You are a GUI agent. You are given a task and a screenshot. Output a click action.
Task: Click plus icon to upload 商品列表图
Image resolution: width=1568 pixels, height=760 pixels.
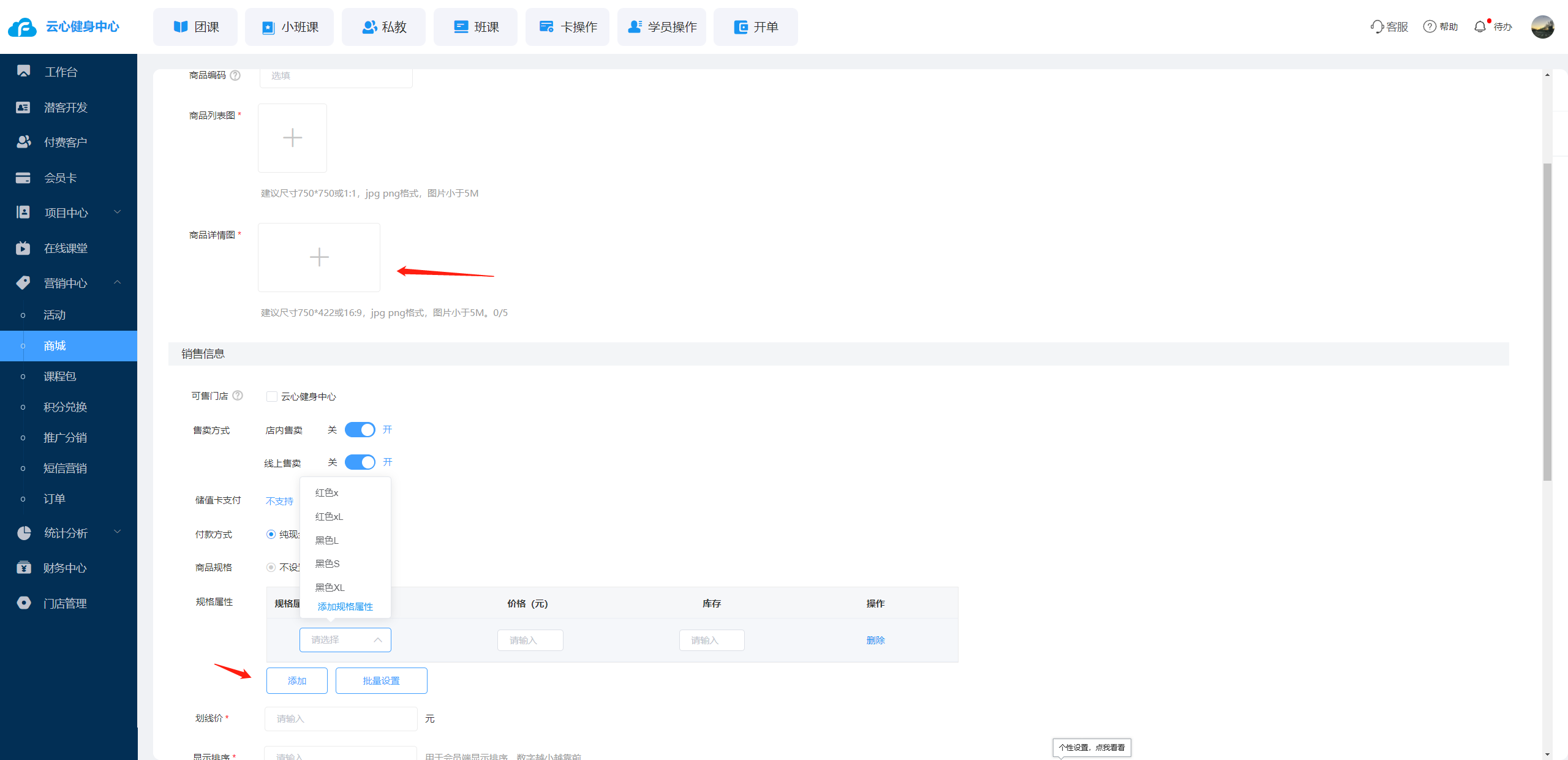[x=292, y=138]
